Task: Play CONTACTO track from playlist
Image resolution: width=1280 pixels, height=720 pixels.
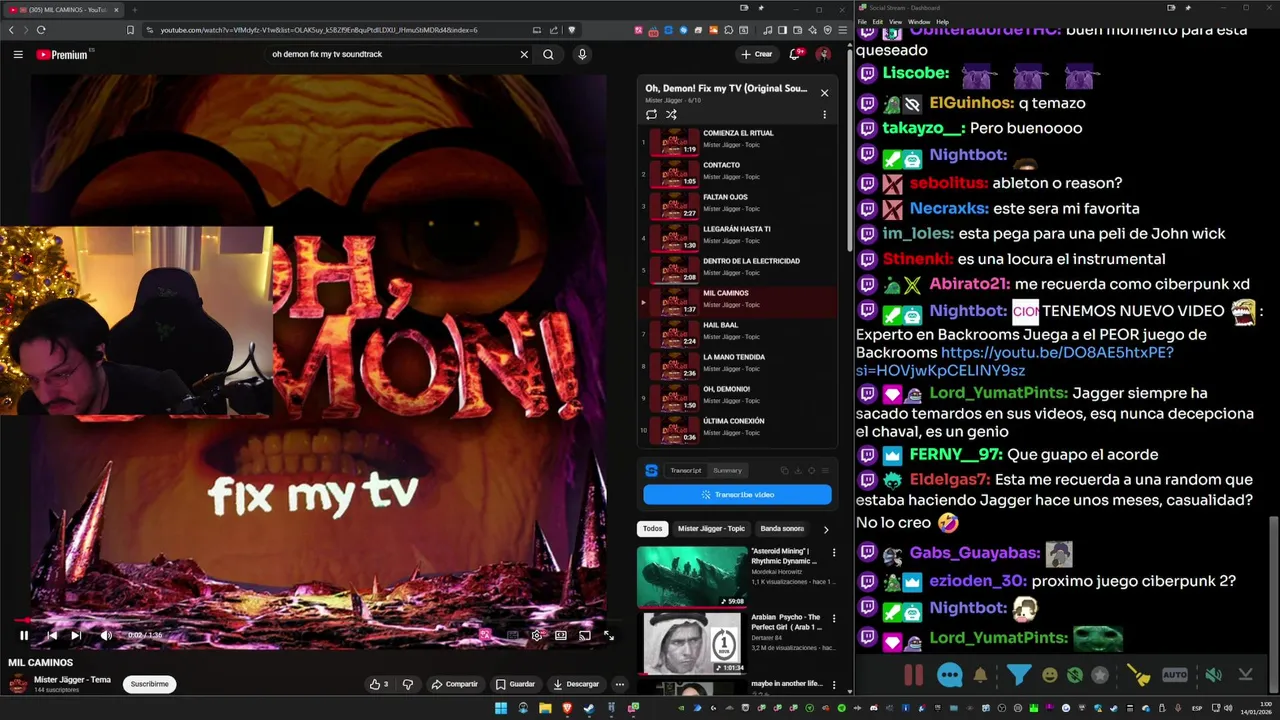Action: pos(738,173)
